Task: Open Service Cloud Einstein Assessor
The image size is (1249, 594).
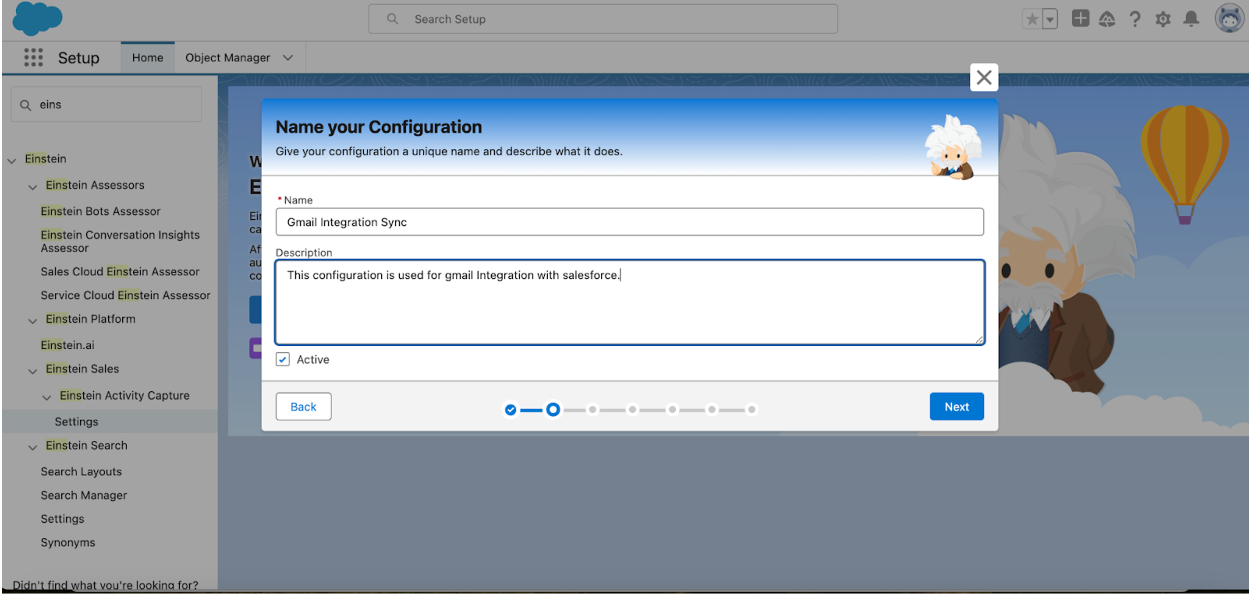Action: (125, 295)
